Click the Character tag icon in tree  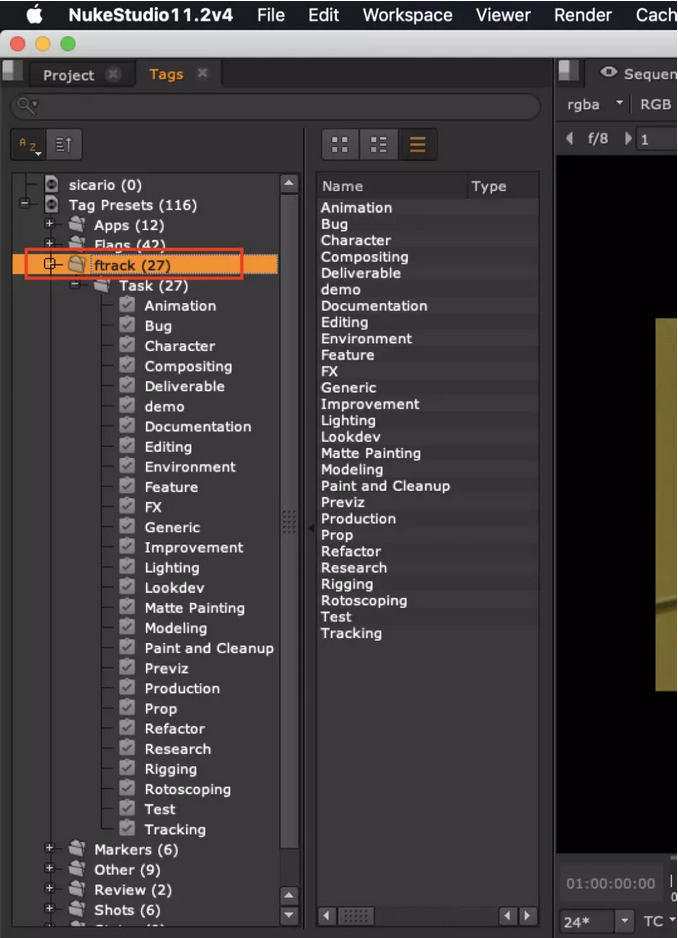click(127, 345)
